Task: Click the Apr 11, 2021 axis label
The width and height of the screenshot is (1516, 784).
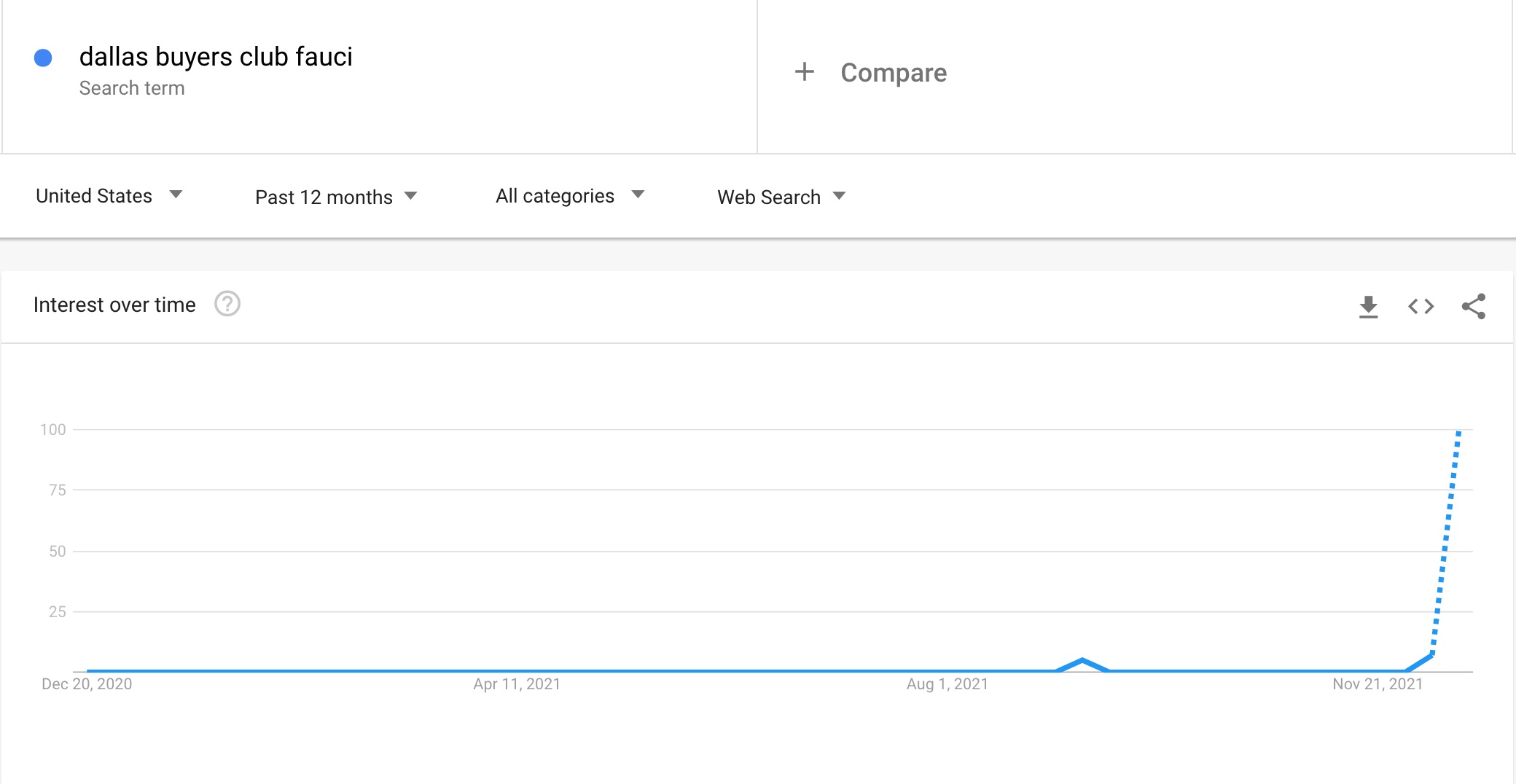Action: pyautogui.click(x=517, y=684)
